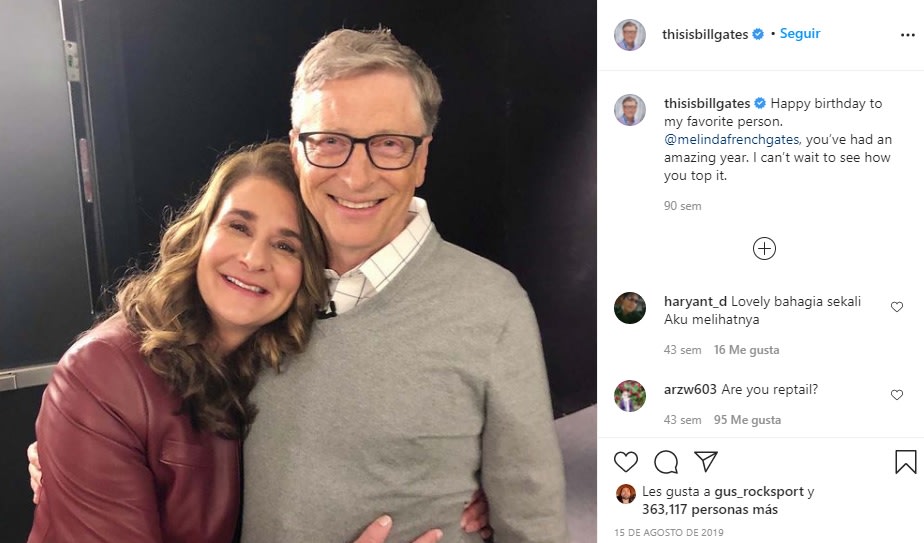
Task: View likes on haryant_d's comment, 16 Me gusta
Action: 746,350
